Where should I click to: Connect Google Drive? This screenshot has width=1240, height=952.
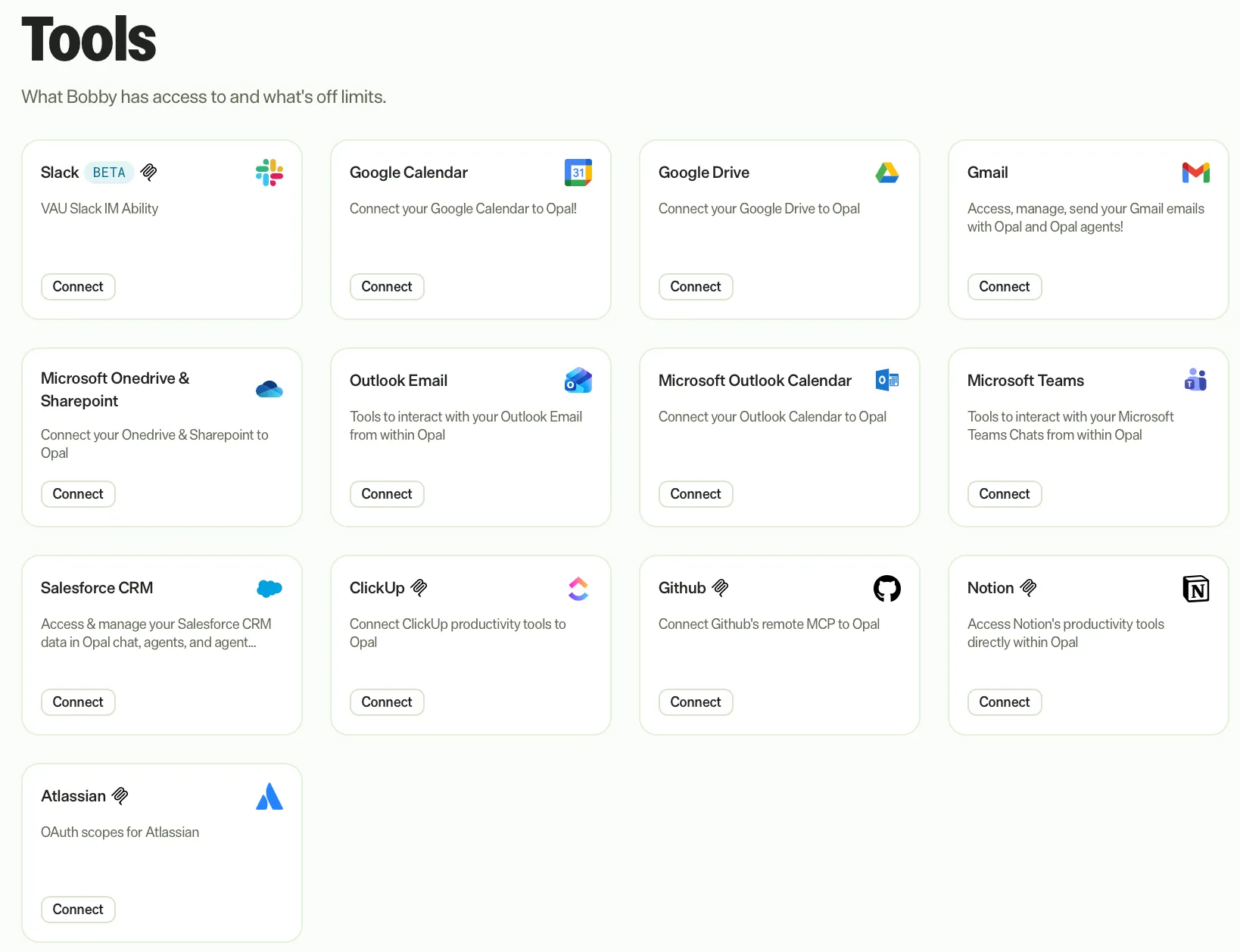pos(696,287)
